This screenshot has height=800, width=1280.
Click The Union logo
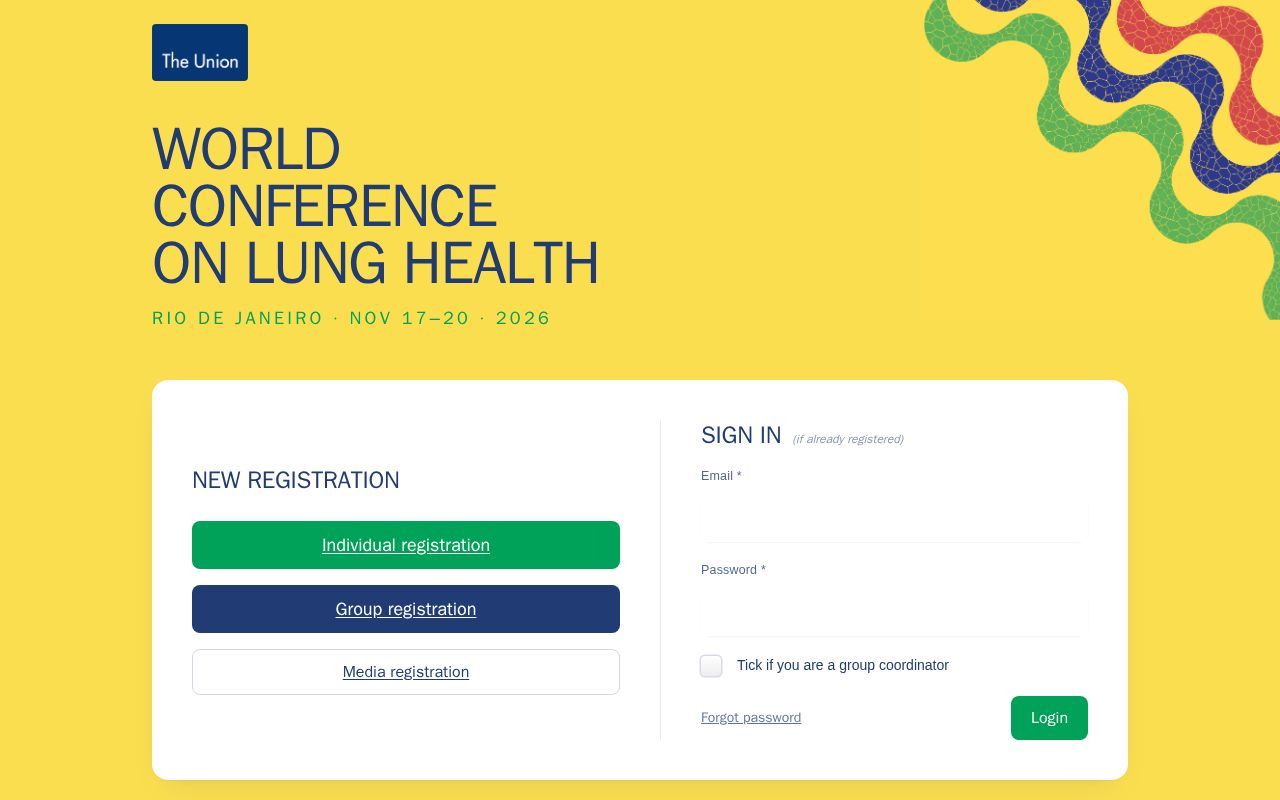point(200,52)
